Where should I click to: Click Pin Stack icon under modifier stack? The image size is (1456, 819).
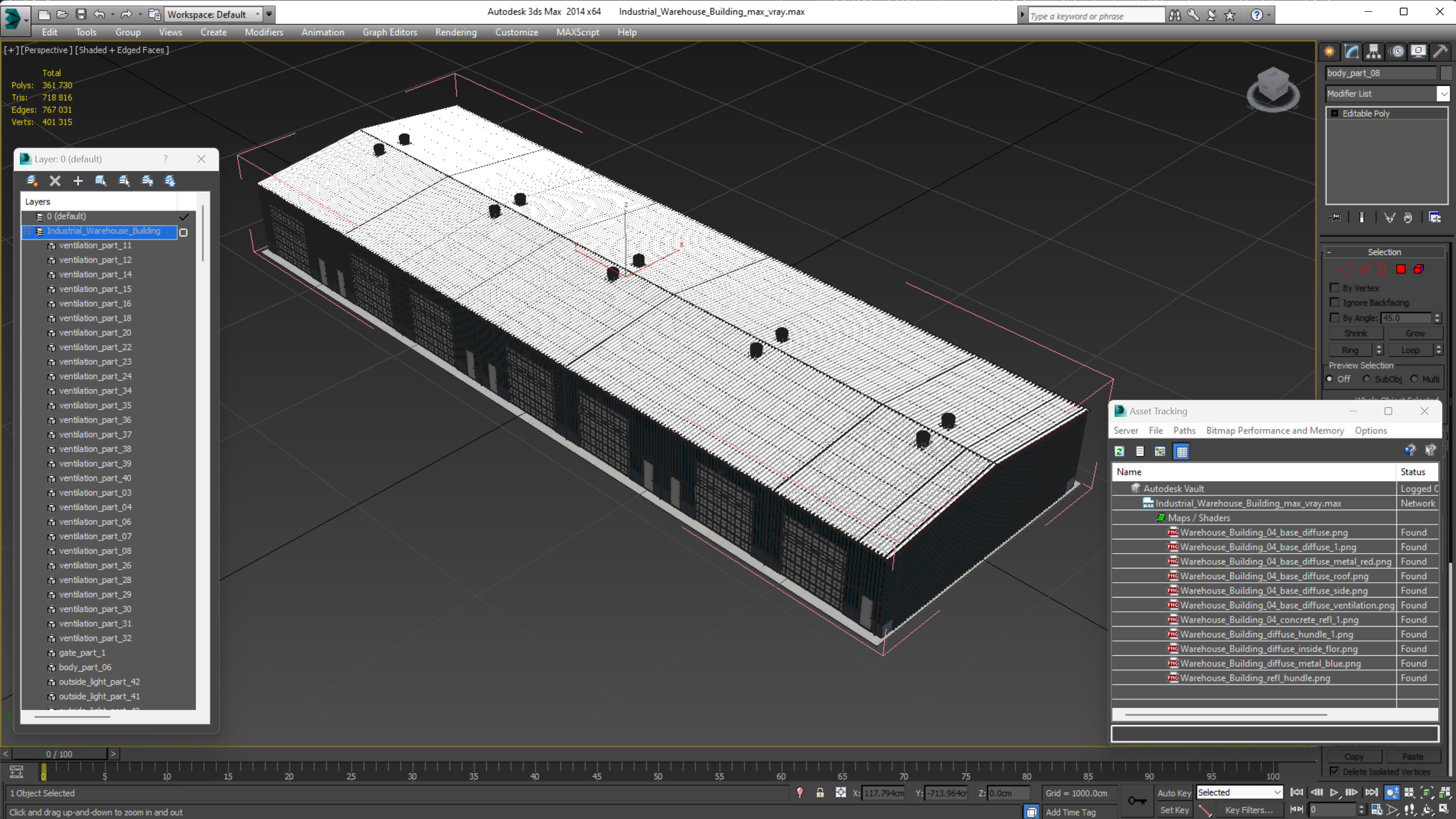[x=1335, y=217]
